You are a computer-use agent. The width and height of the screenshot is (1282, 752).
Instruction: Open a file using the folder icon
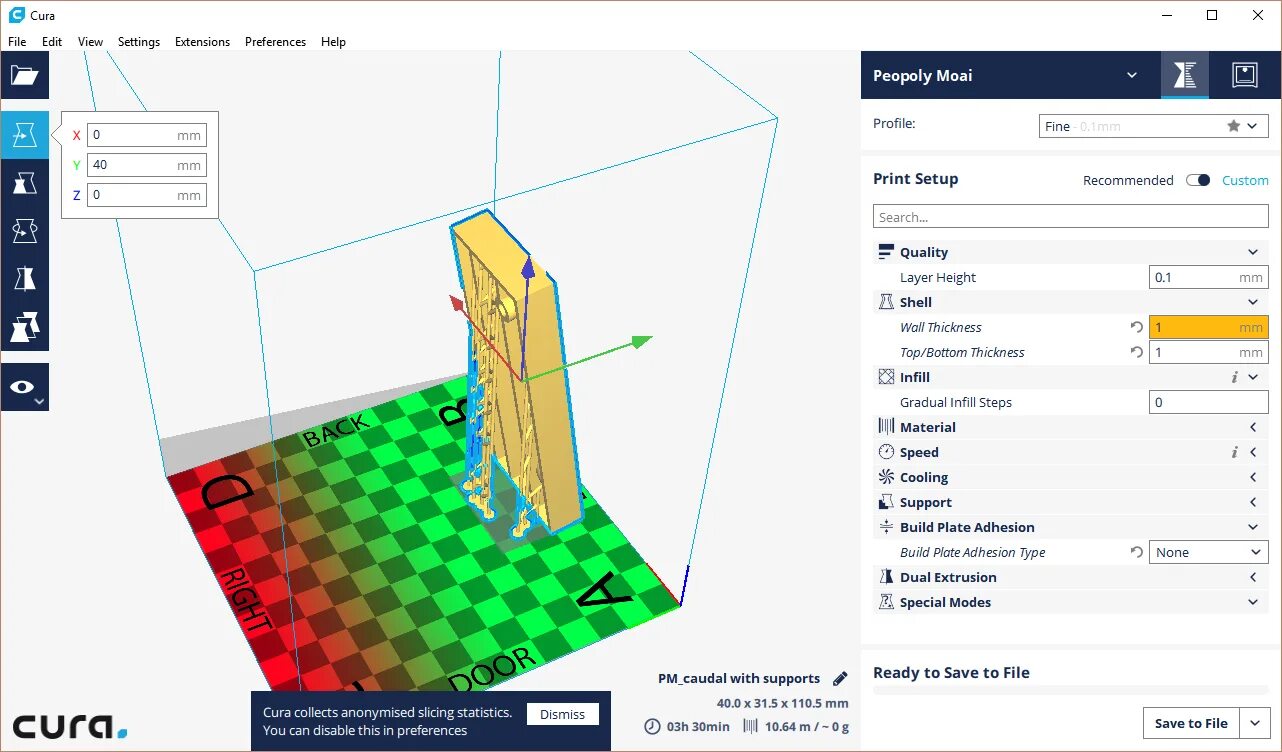coord(25,75)
